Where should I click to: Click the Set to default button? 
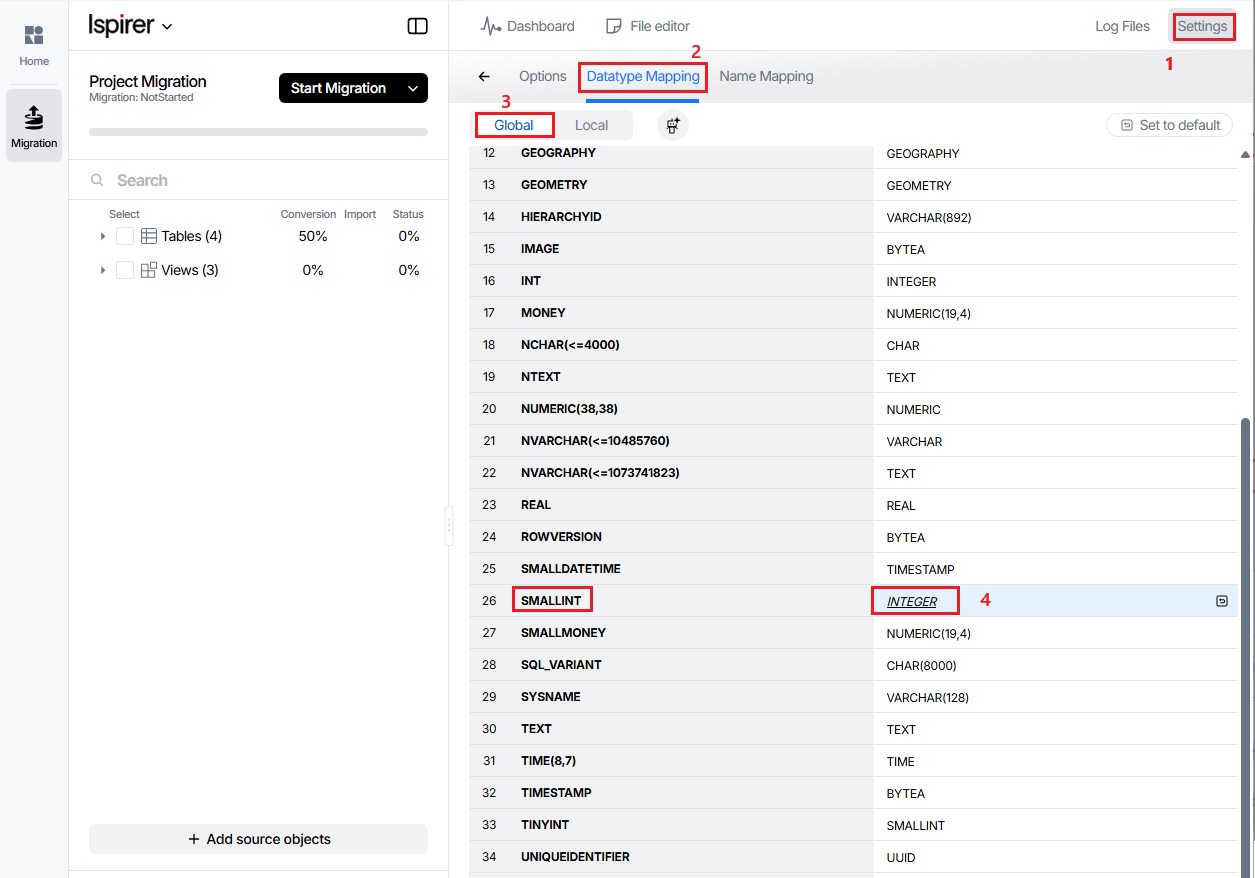pyautogui.click(x=1169, y=125)
